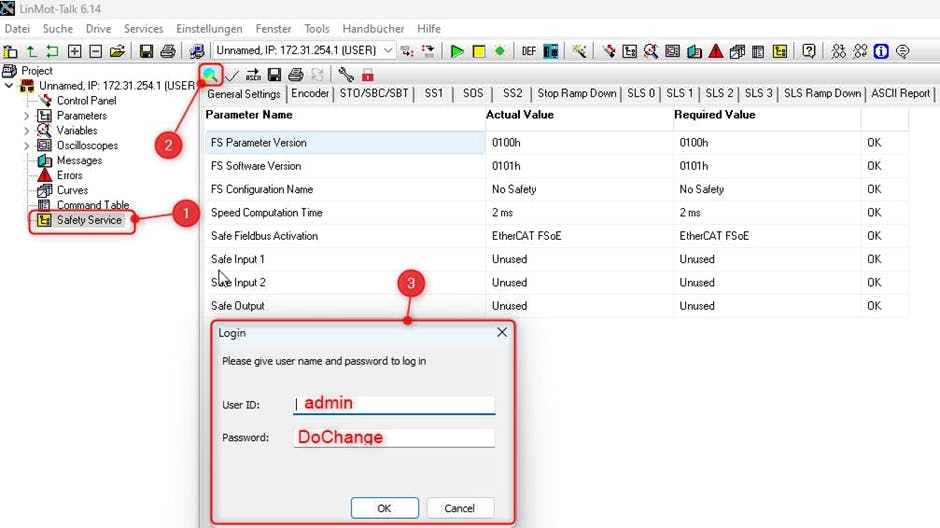
Task: Click the blue info icon in main toolbar
Action: pos(881,51)
